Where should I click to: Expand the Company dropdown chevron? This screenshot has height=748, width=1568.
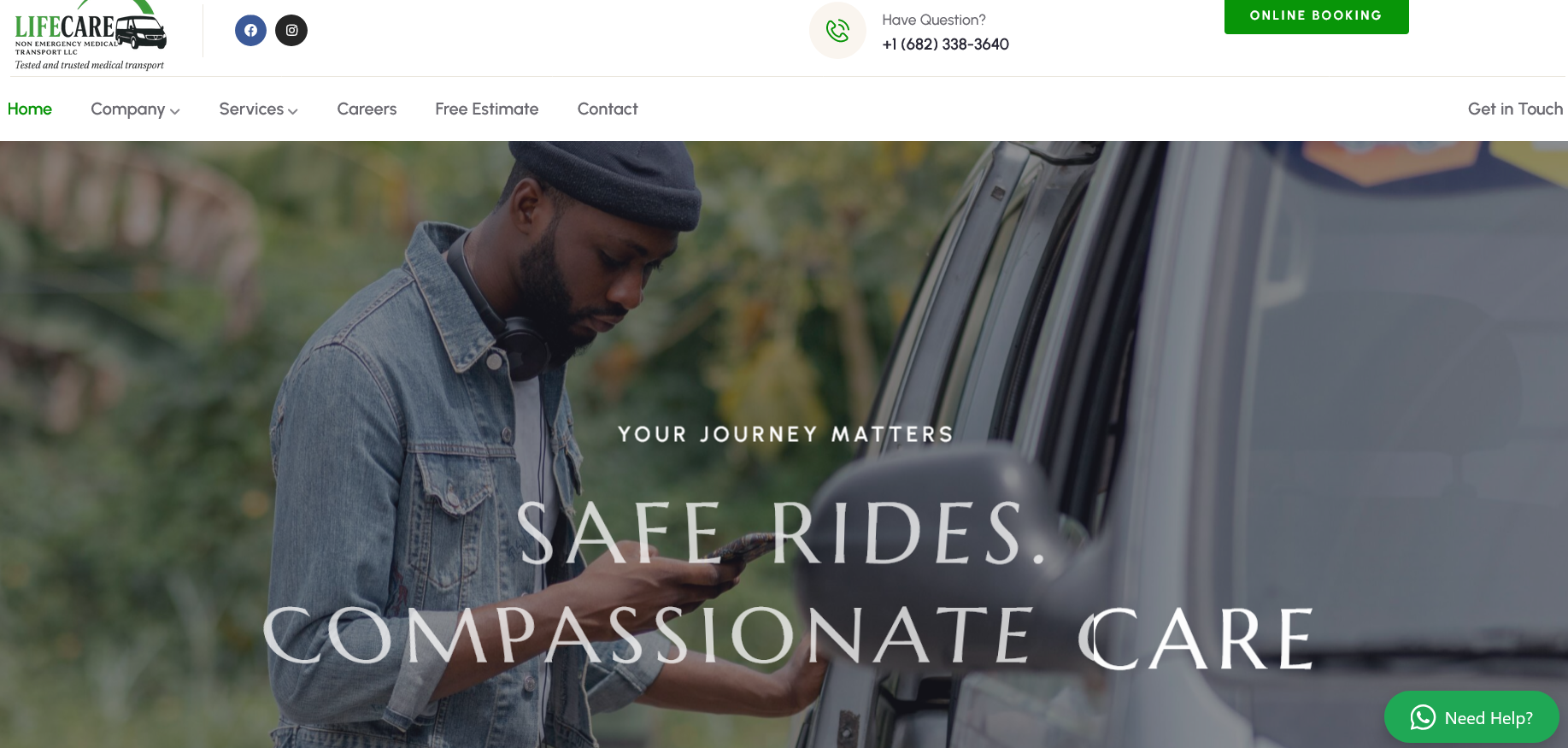click(175, 111)
